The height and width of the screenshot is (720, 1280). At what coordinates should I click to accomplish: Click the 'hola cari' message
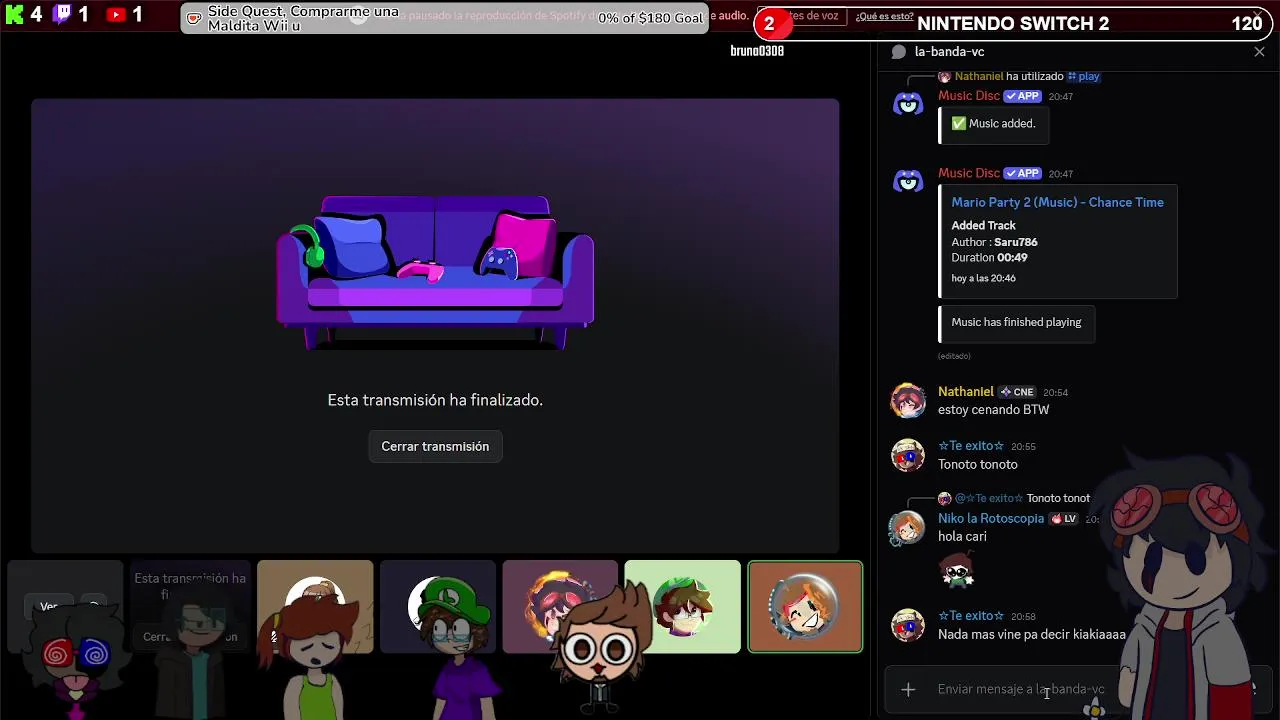point(962,536)
